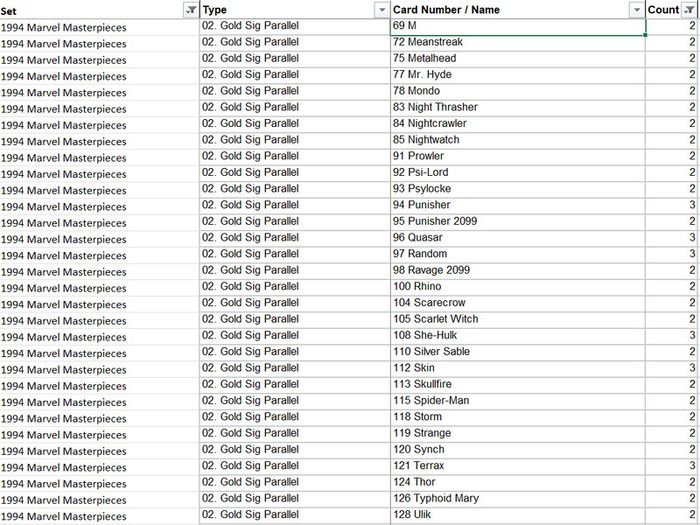The height and width of the screenshot is (525, 700).
Task: Select the 119 Strange cell
Action: pyautogui.click(x=518, y=433)
